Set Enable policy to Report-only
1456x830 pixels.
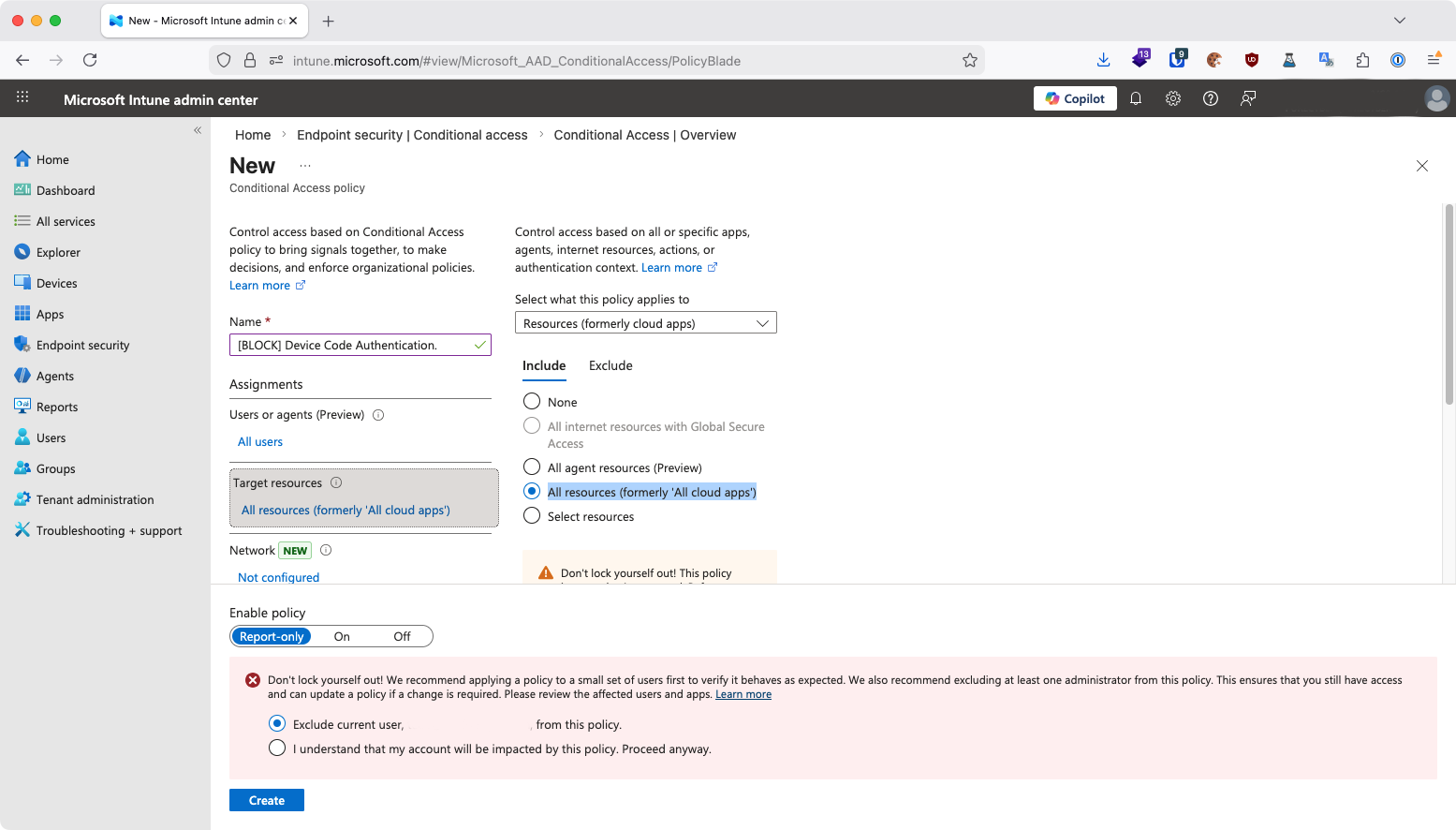[x=272, y=636]
